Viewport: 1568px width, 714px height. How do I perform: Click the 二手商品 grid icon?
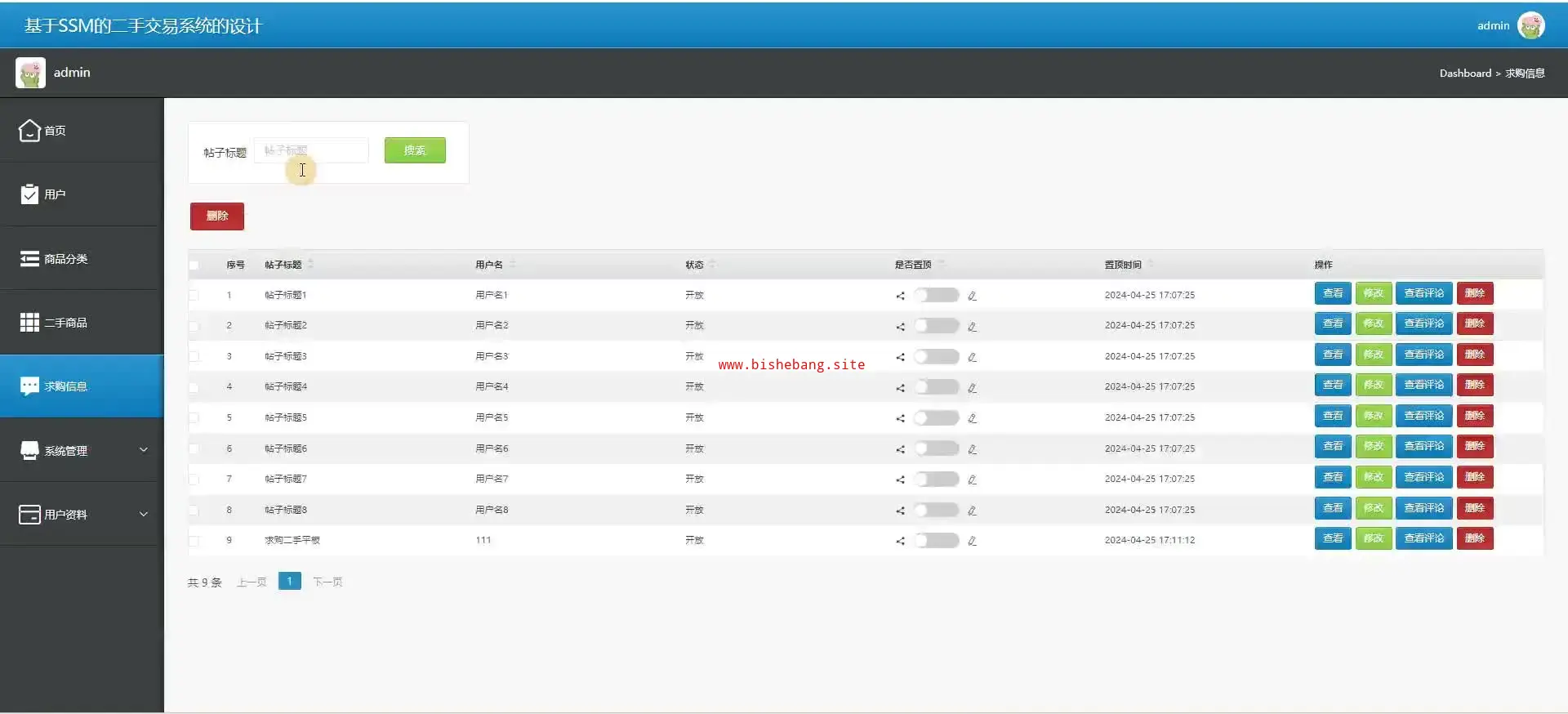[29, 323]
